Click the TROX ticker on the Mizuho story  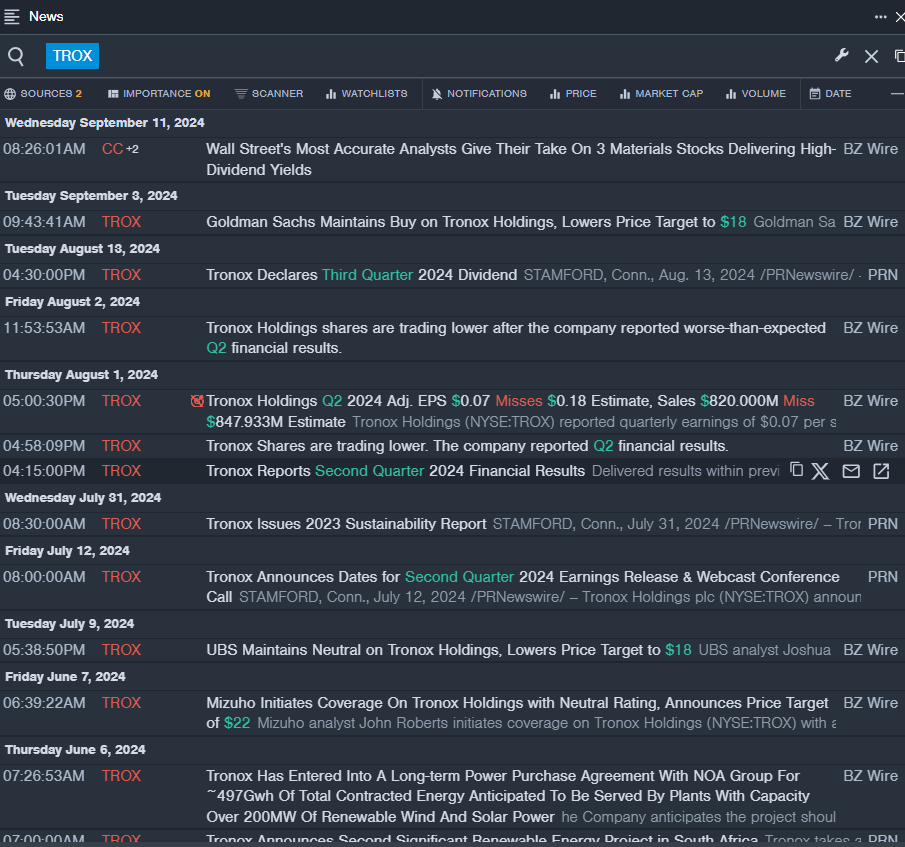[x=121, y=703]
